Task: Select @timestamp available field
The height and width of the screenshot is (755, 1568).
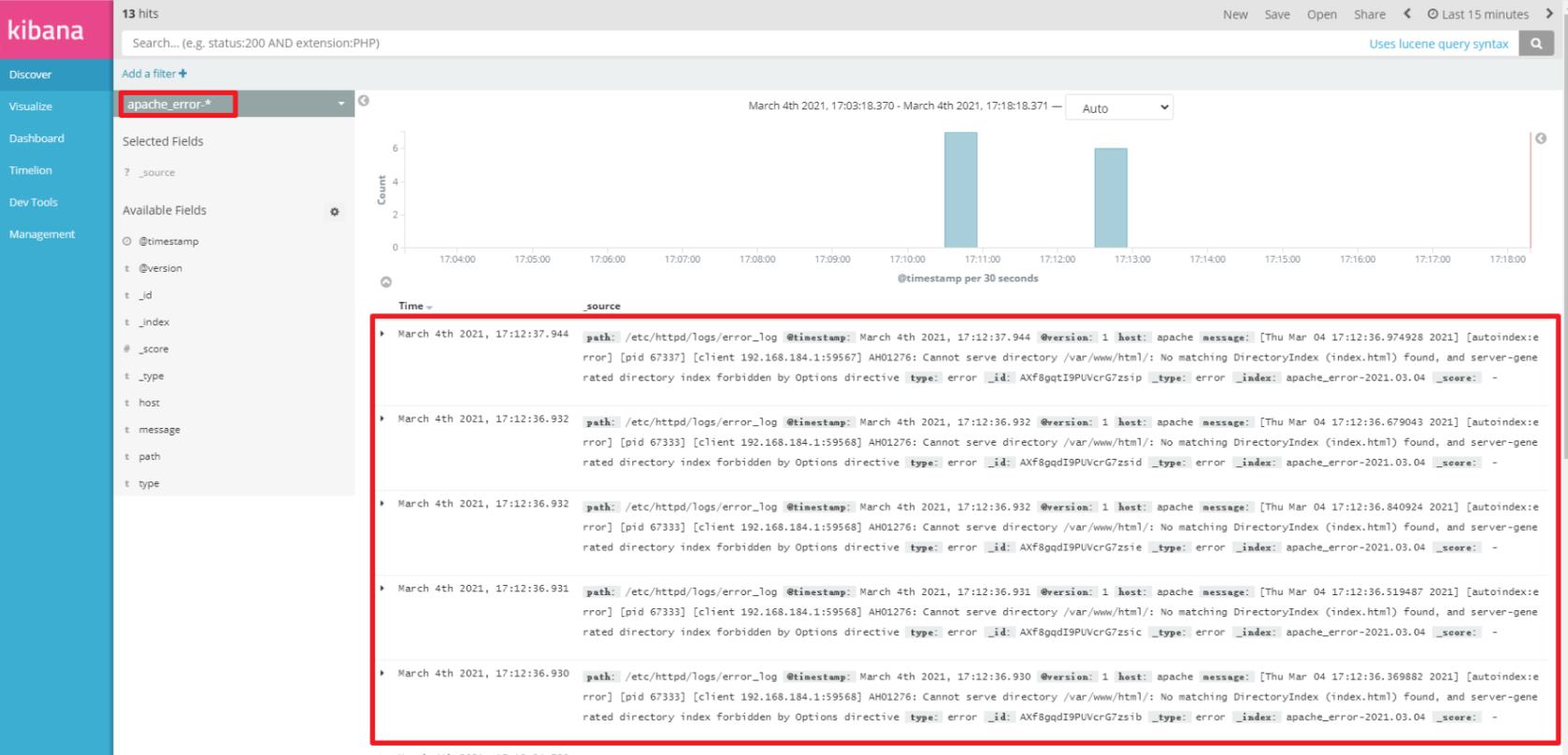Action: (168, 241)
